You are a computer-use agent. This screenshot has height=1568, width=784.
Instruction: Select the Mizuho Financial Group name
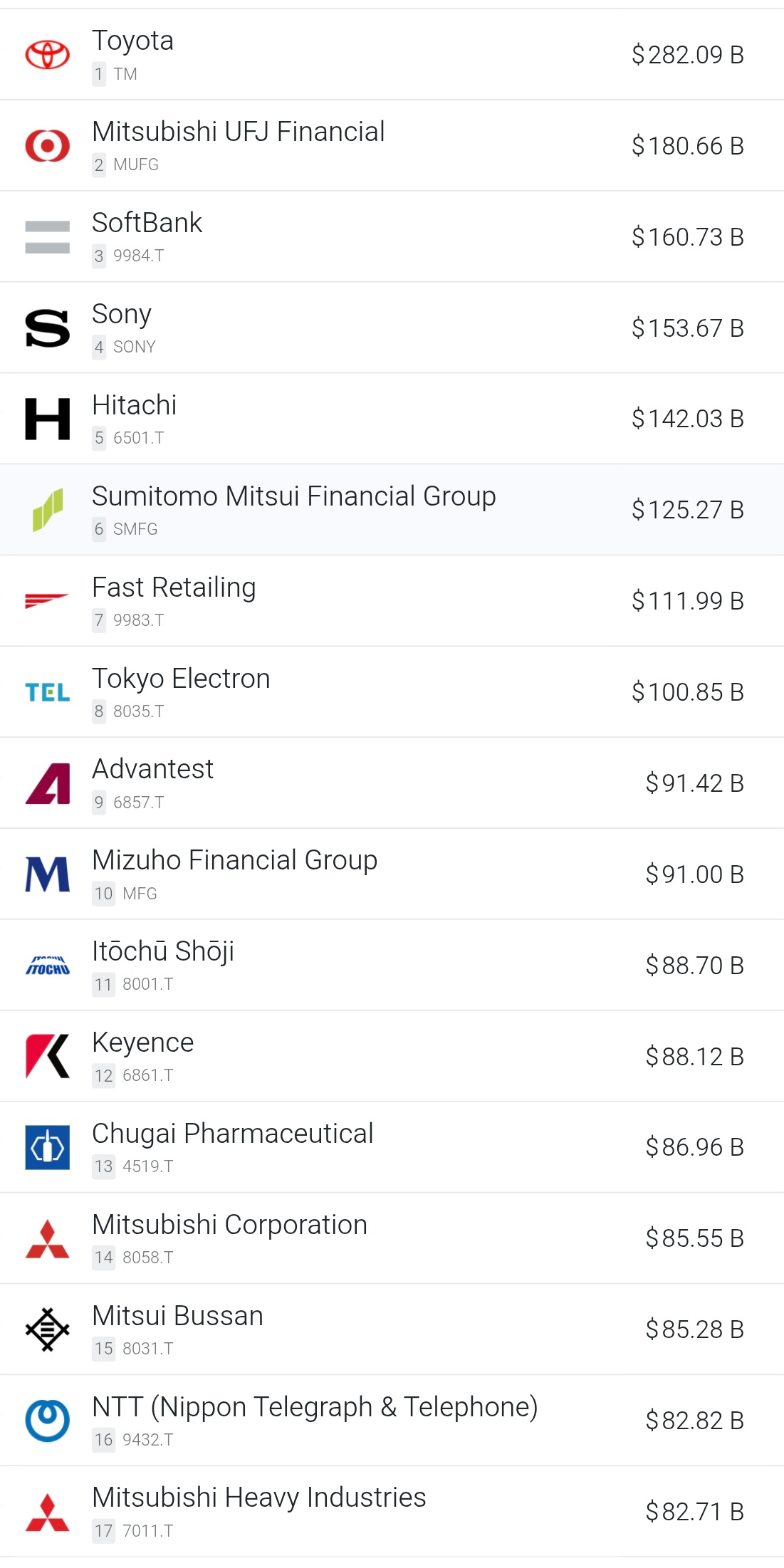tap(234, 860)
